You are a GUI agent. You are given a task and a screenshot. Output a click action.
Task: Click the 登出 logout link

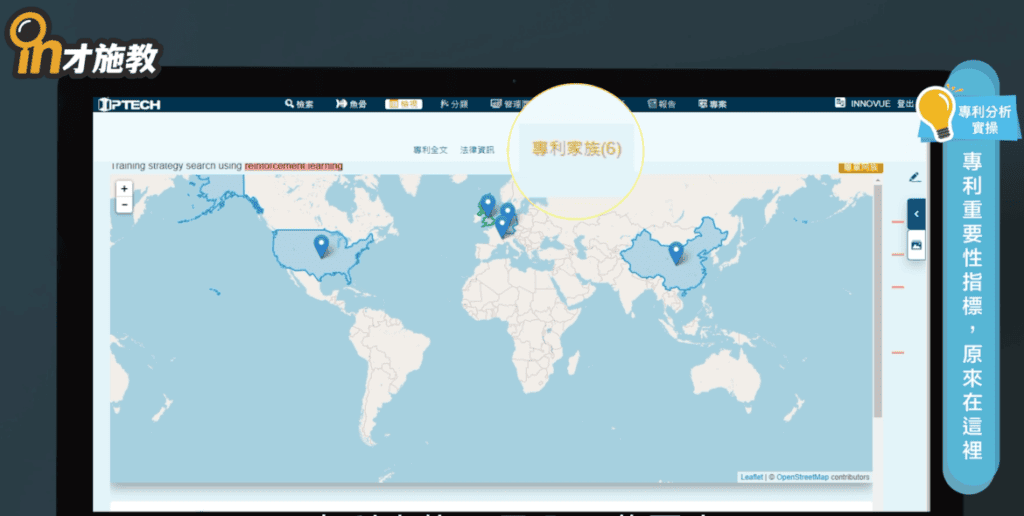[904, 104]
